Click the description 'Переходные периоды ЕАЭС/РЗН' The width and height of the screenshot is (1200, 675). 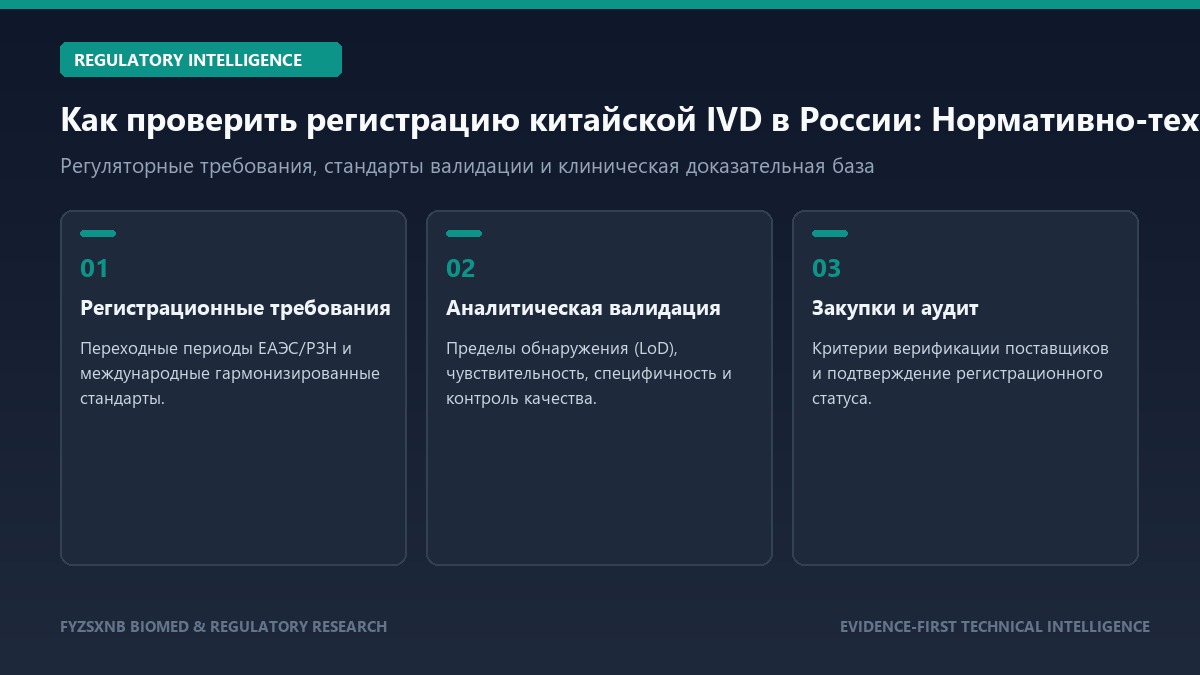tap(230, 373)
